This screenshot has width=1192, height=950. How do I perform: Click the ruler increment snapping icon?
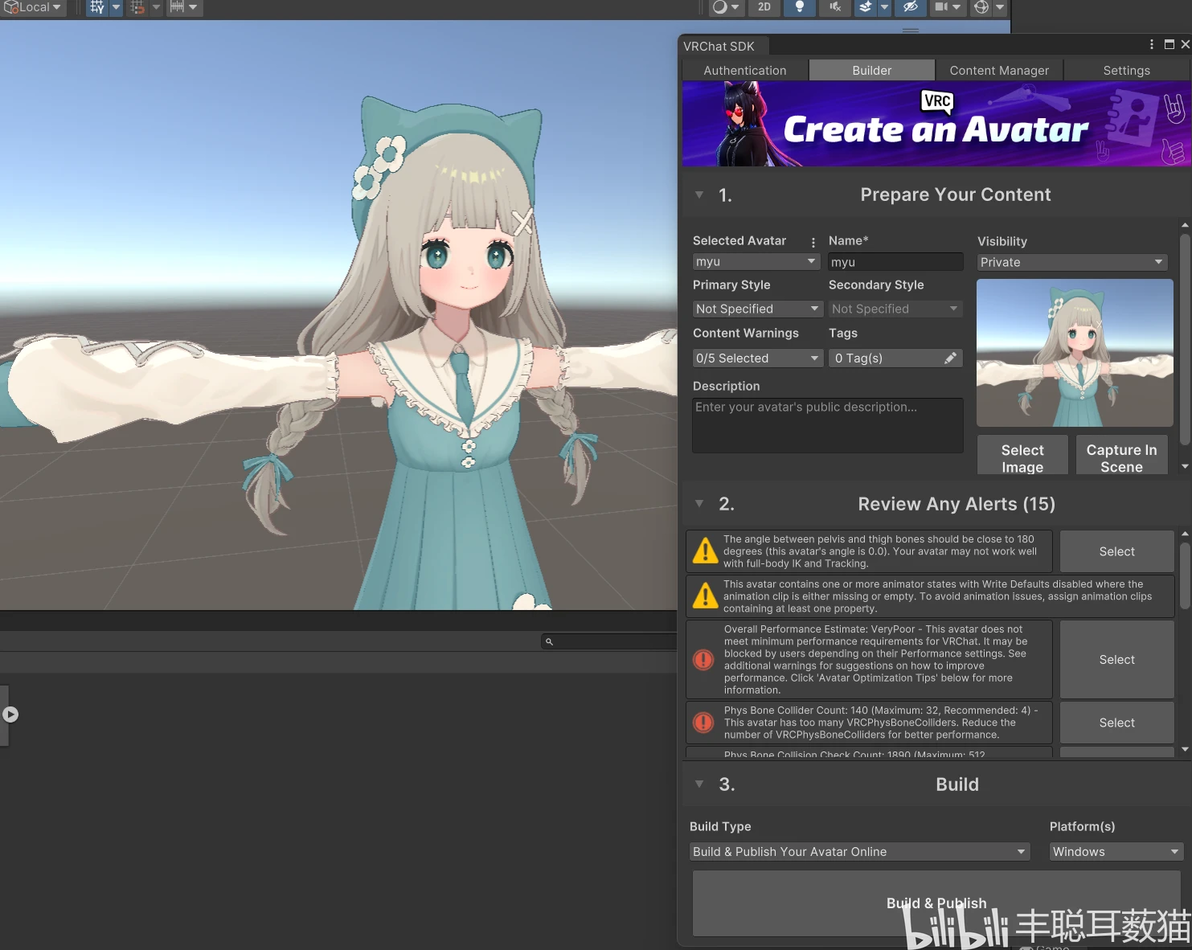[x=176, y=8]
